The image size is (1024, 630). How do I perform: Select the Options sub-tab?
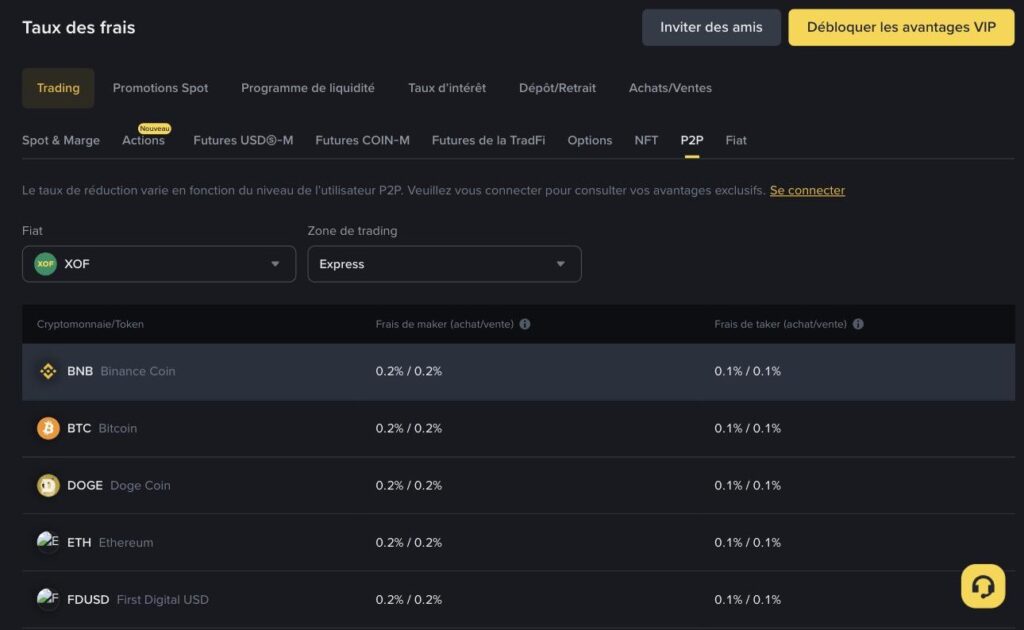pos(590,140)
